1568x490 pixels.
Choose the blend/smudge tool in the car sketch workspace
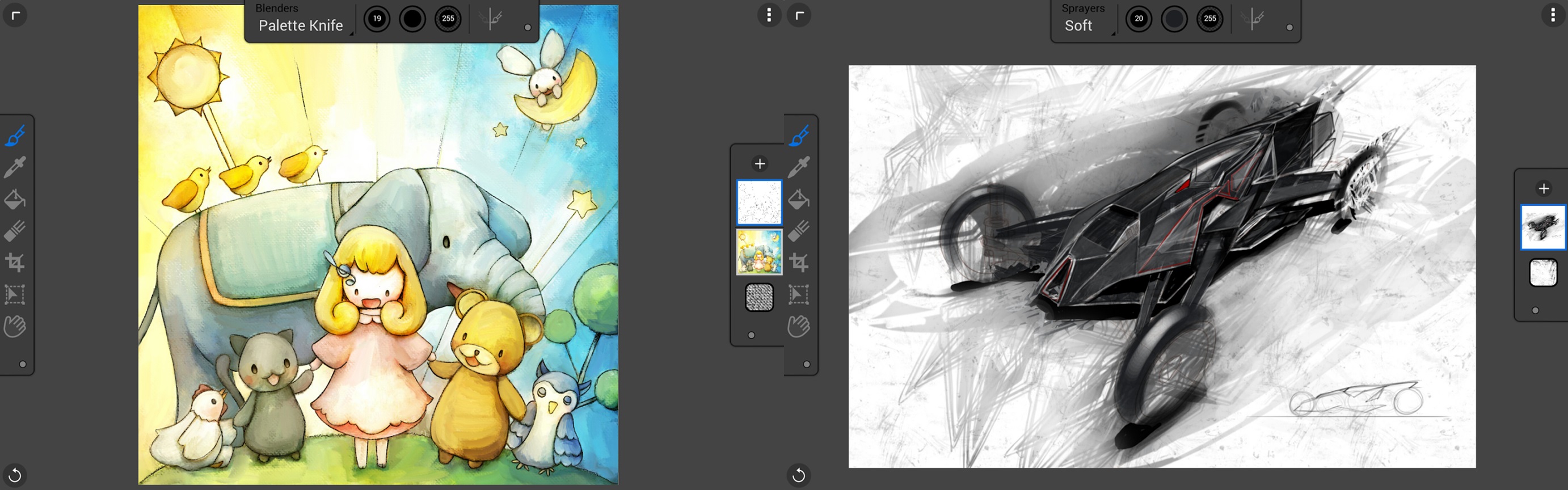[x=799, y=231]
